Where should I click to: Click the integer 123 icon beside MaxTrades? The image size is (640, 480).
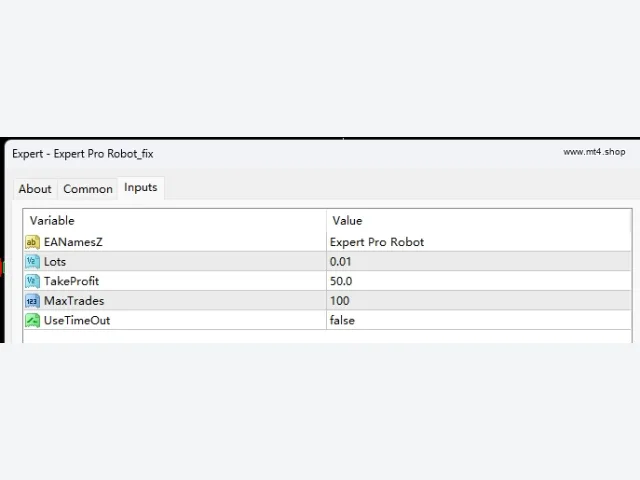(32, 301)
